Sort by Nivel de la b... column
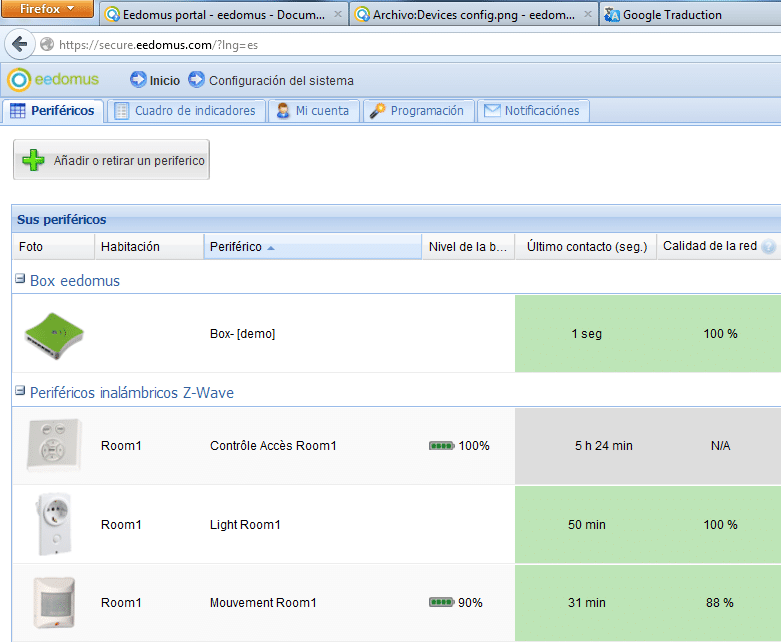 point(468,247)
